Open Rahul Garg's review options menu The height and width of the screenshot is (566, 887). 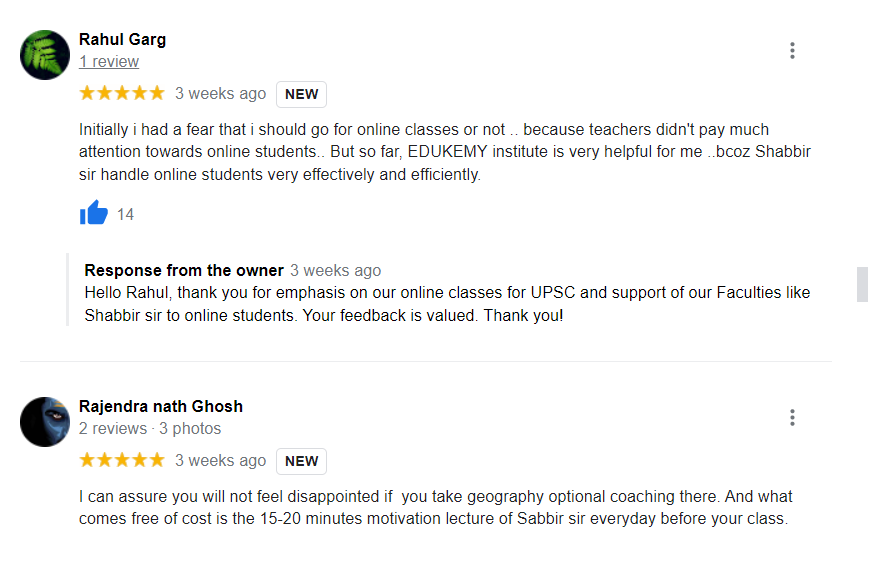click(792, 50)
